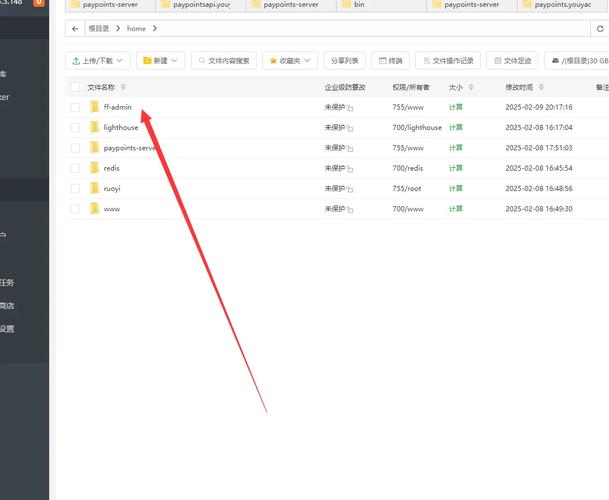Calculate the size of redis via 计算
The height and width of the screenshot is (500, 609).
456,168
